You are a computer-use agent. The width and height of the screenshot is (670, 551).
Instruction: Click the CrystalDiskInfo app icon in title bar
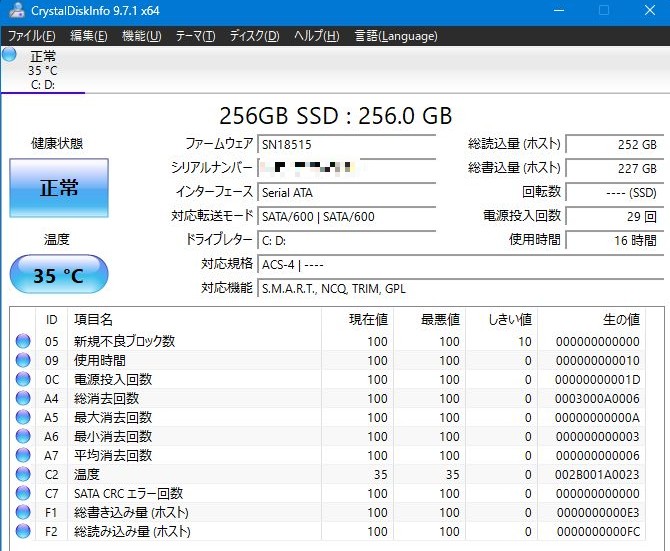pos(16,10)
